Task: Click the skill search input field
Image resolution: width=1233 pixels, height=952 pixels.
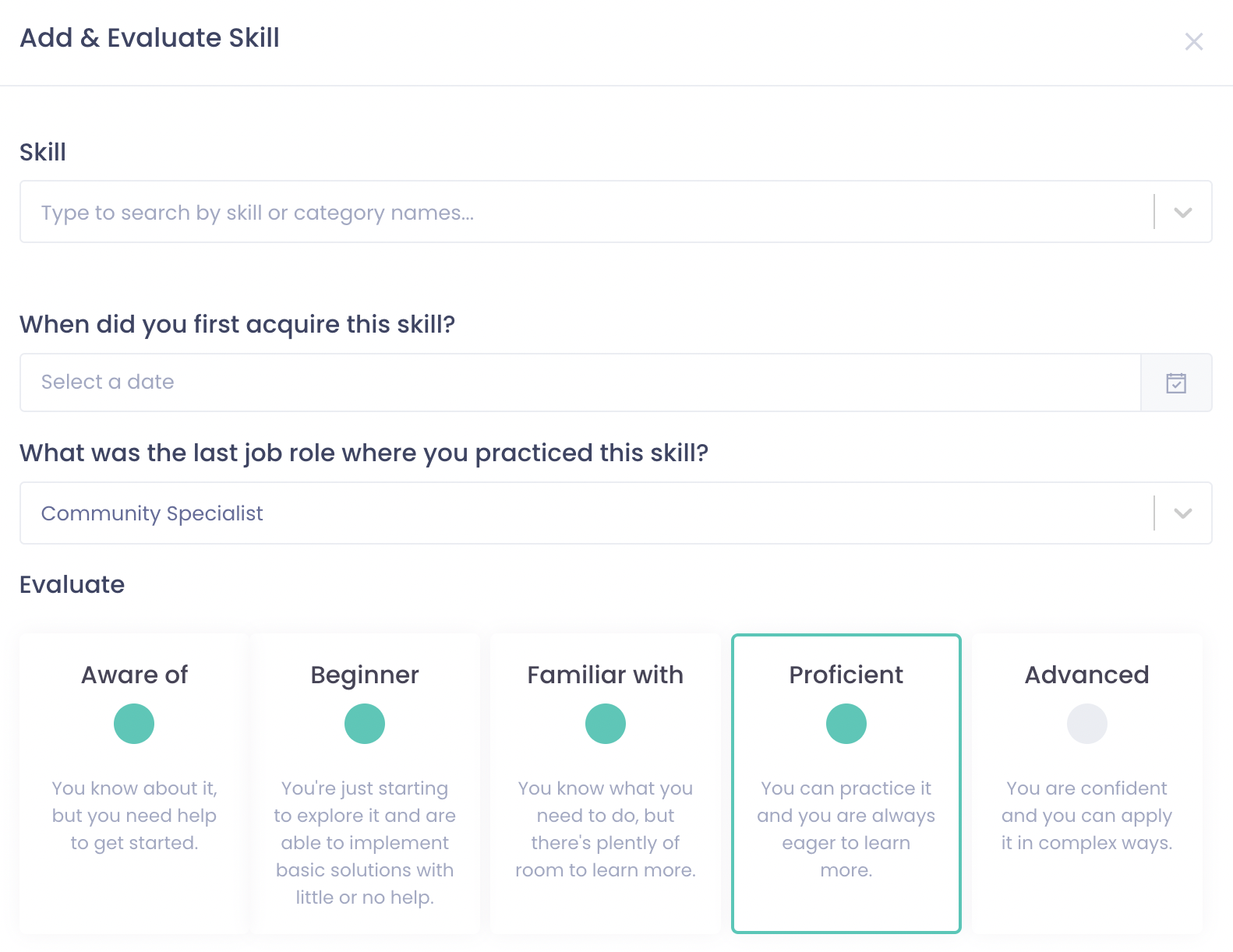Action: click(546, 212)
